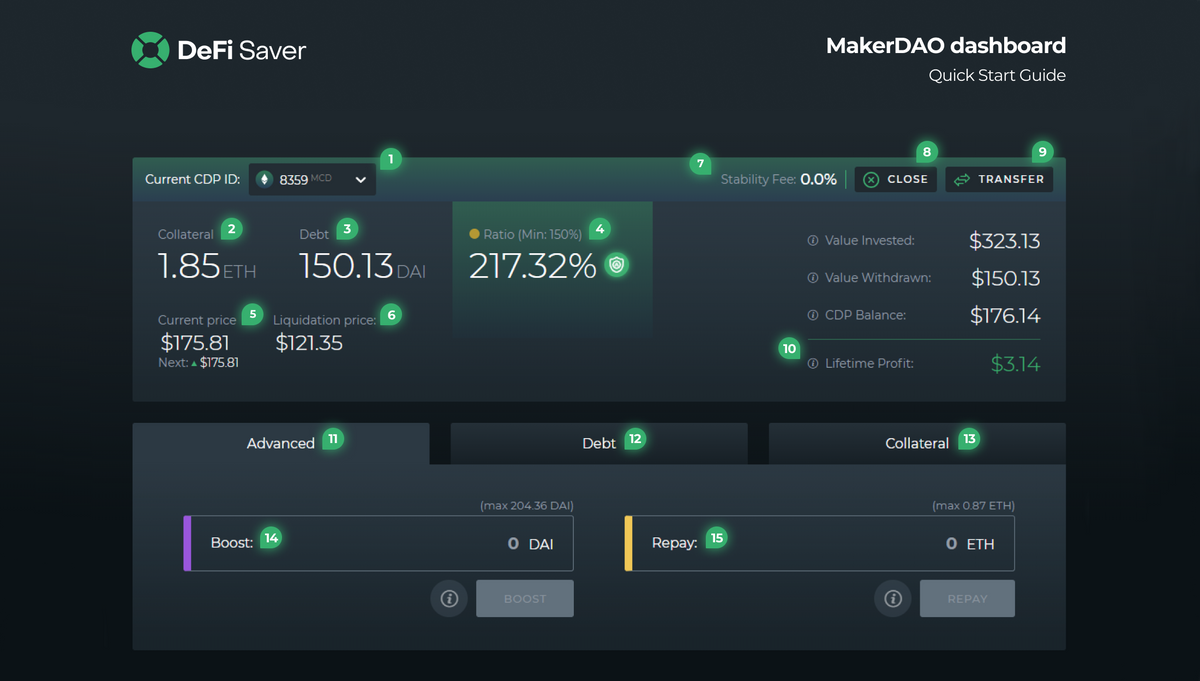The image size is (1200, 681).
Task: Click the liquidation price $121.35 value
Action: pyautogui.click(x=309, y=343)
